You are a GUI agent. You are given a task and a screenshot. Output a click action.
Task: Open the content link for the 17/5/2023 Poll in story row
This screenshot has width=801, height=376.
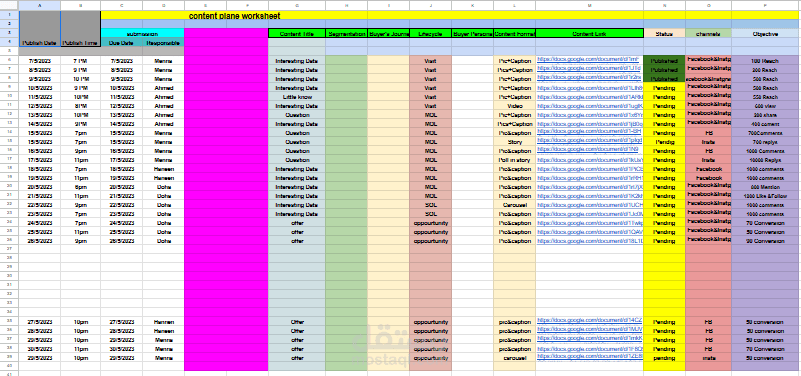pos(590,159)
